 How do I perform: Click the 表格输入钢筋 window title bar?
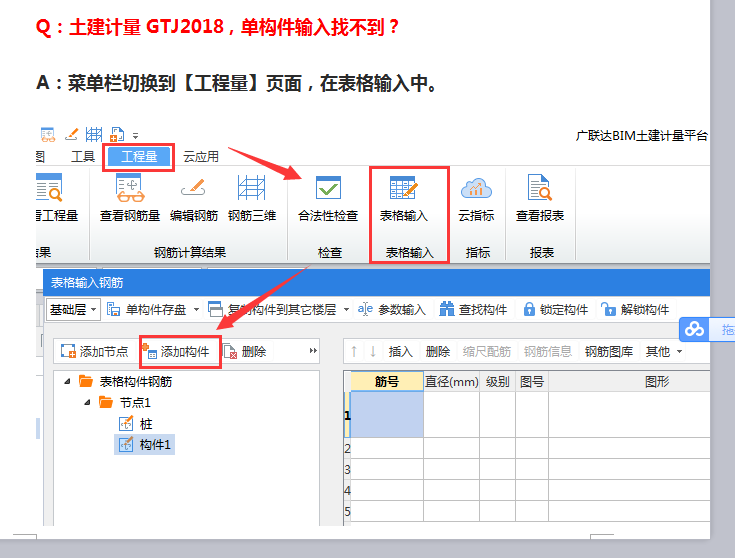[376, 282]
